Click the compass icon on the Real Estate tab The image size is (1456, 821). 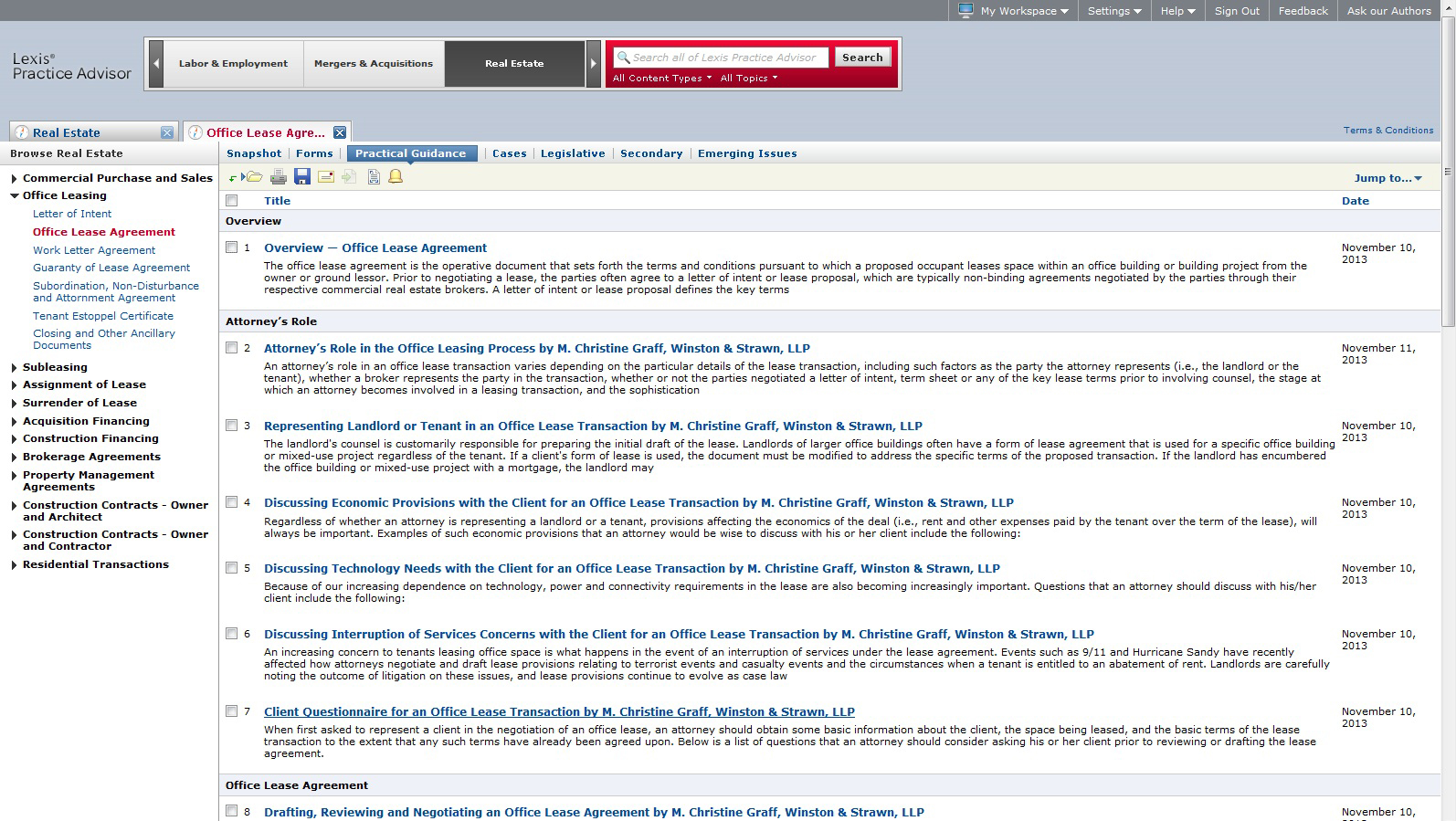click(x=22, y=132)
